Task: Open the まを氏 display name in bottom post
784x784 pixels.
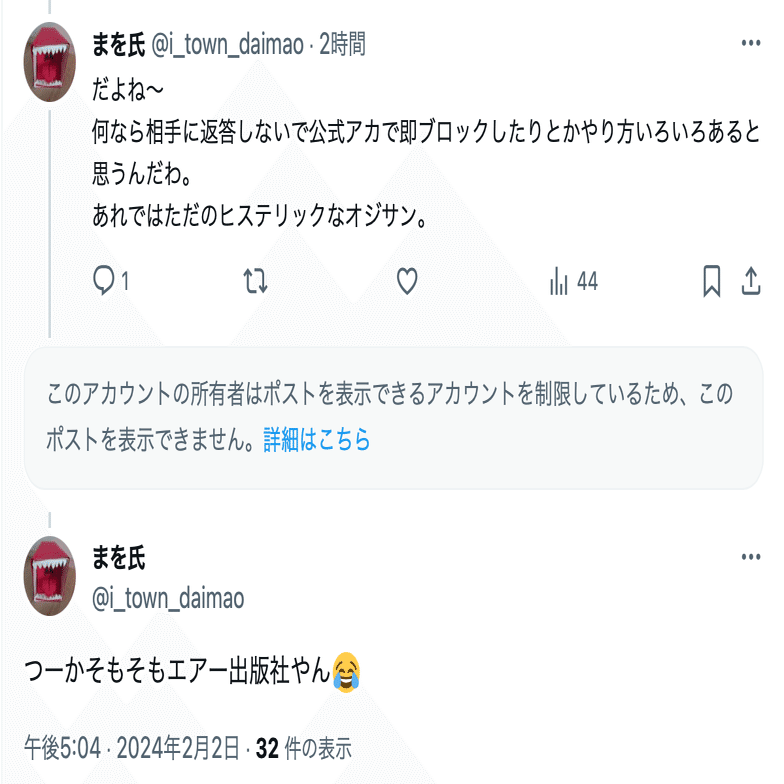Action: pyautogui.click(x=118, y=558)
